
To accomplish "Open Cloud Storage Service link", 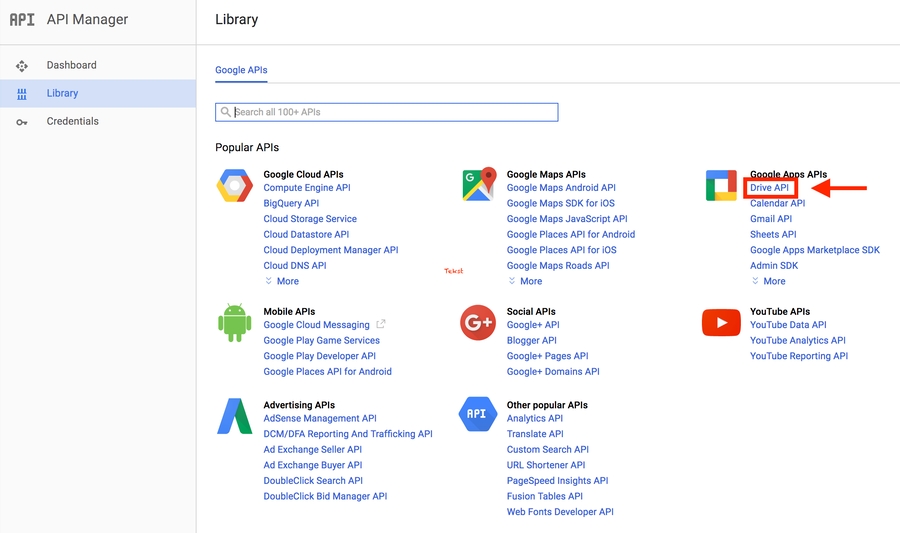I will [310, 219].
